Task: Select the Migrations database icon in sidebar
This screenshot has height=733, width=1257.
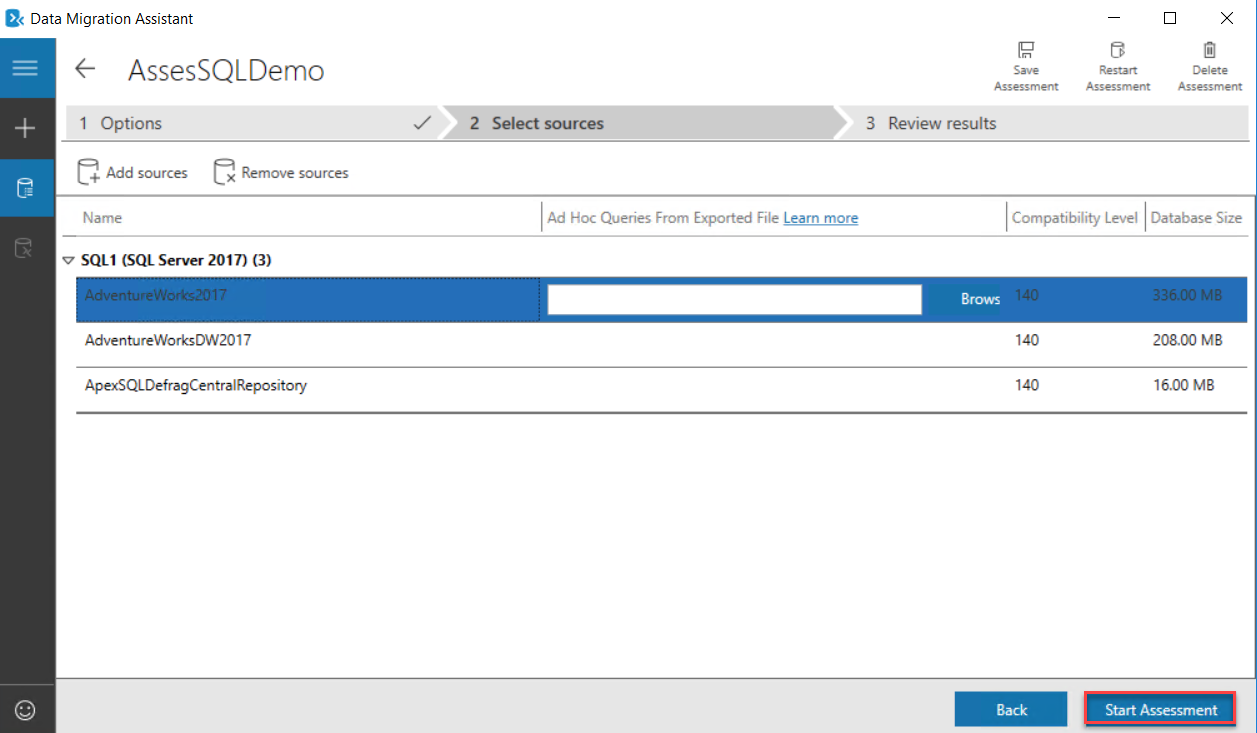Action: point(25,248)
